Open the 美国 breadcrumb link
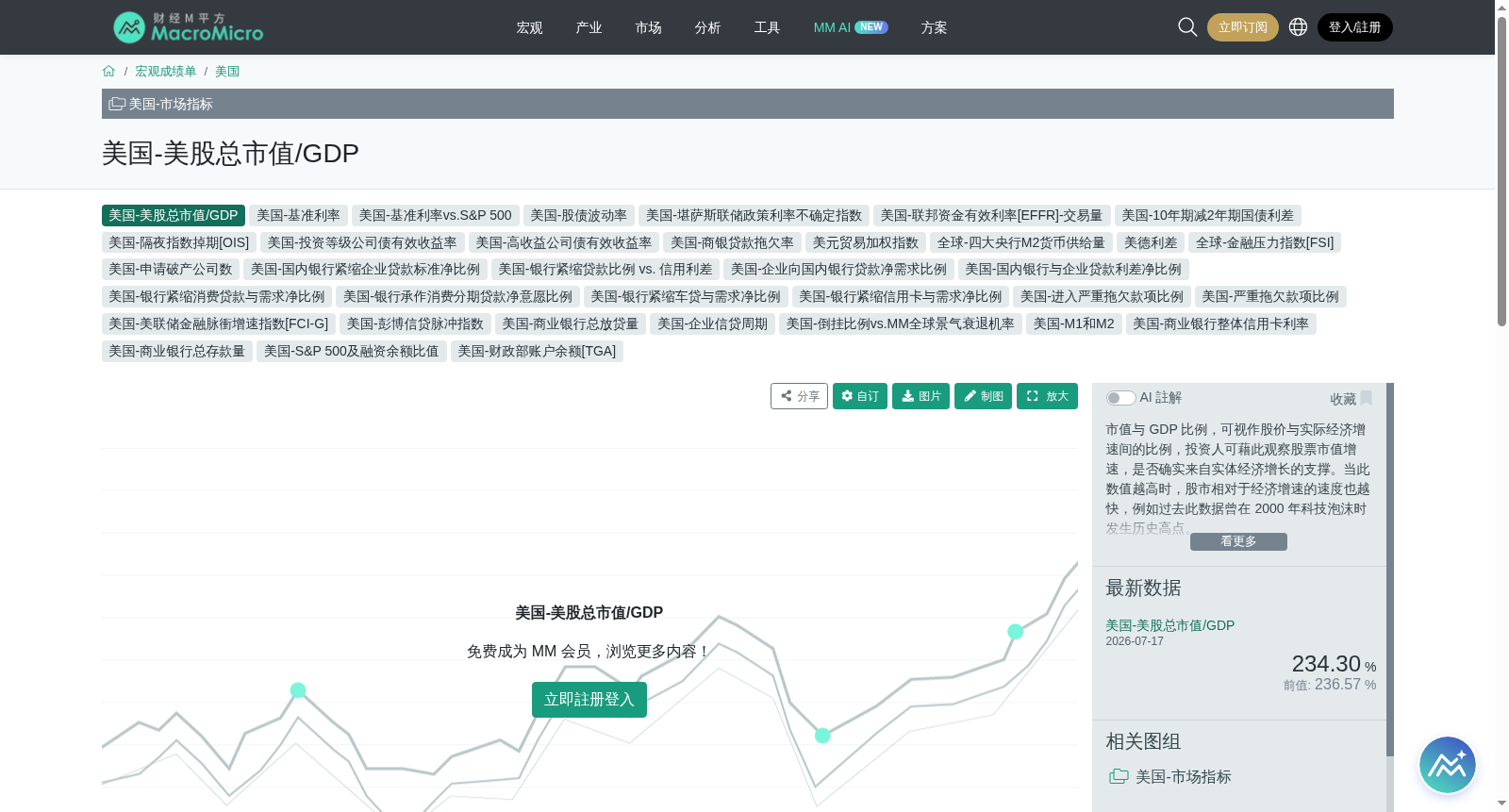1509x812 pixels. coord(227,72)
